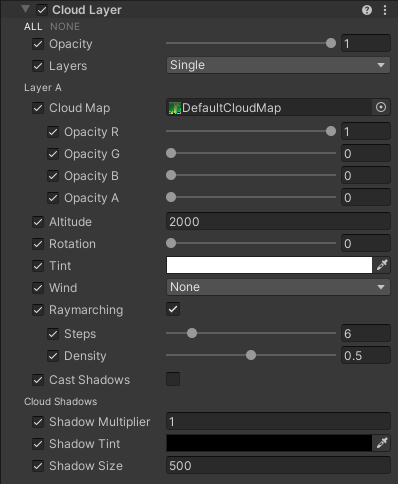This screenshot has width=398, height=484.
Task: Click the black Shadow Tint swatch
Action: (x=269, y=443)
